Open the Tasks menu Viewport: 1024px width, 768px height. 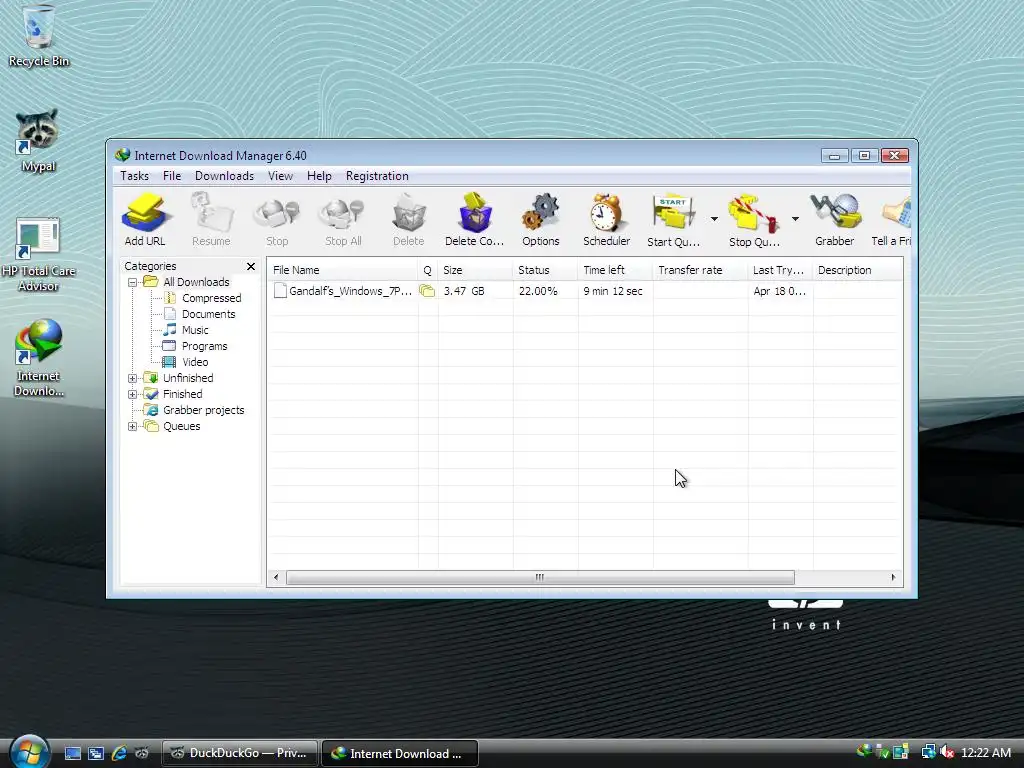click(x=135, y=176)
